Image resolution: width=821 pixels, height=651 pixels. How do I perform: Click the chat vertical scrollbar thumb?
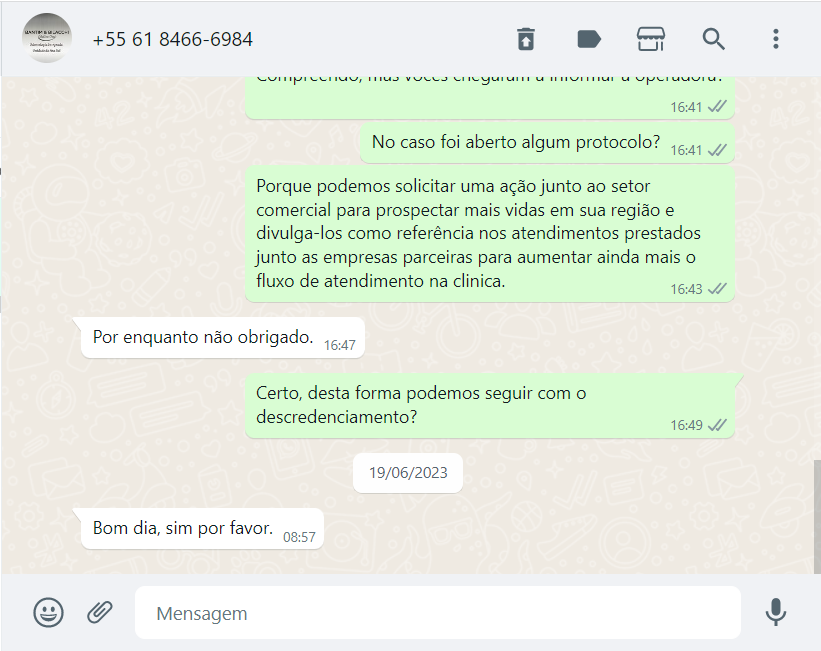pyautogui.click(x=817, y=516)
